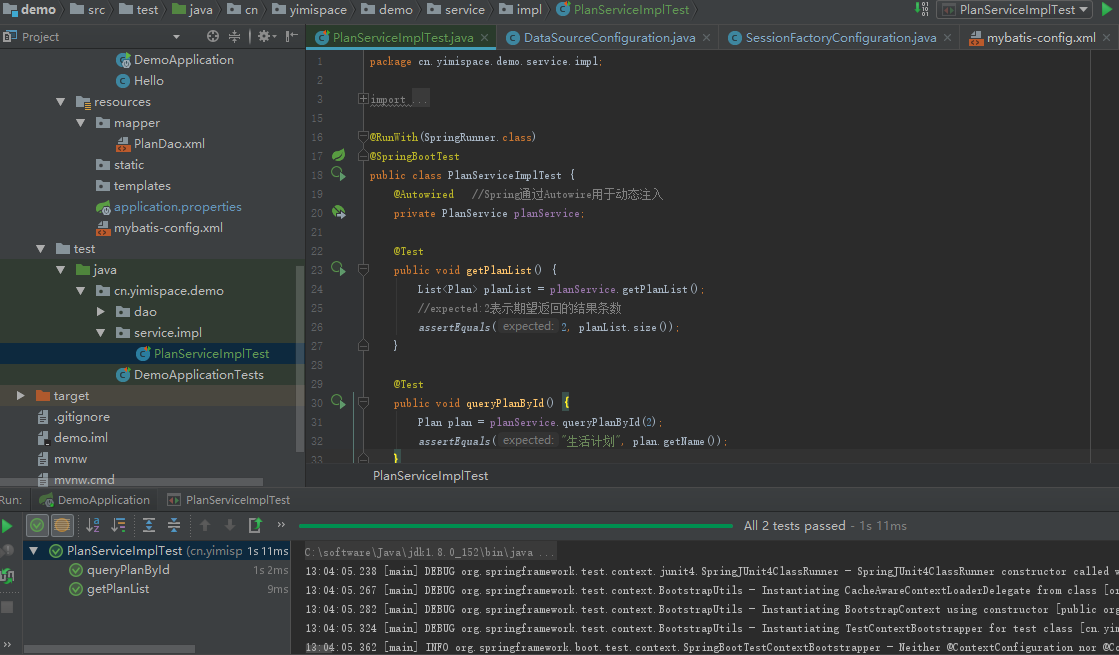Click the Project tree horizontal scrollbar
This screenshot has width=1119, height=655.
[131, 482]
